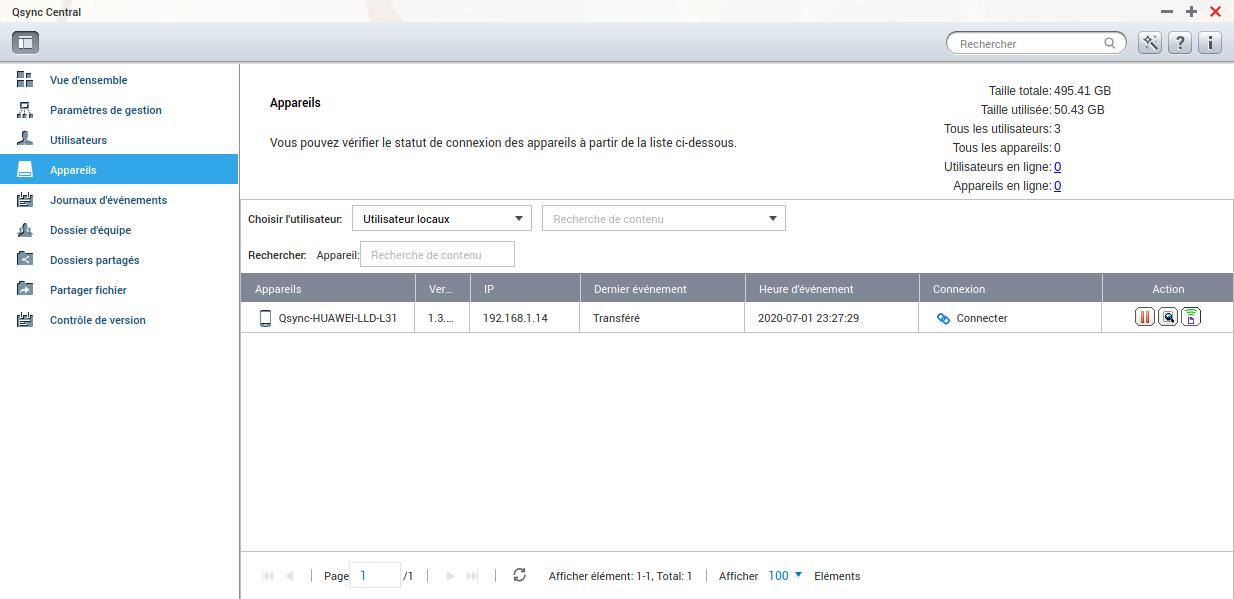Open the Utilisateur locaux dropdown
Viewport: 1234px width, 599px height.
441,219
